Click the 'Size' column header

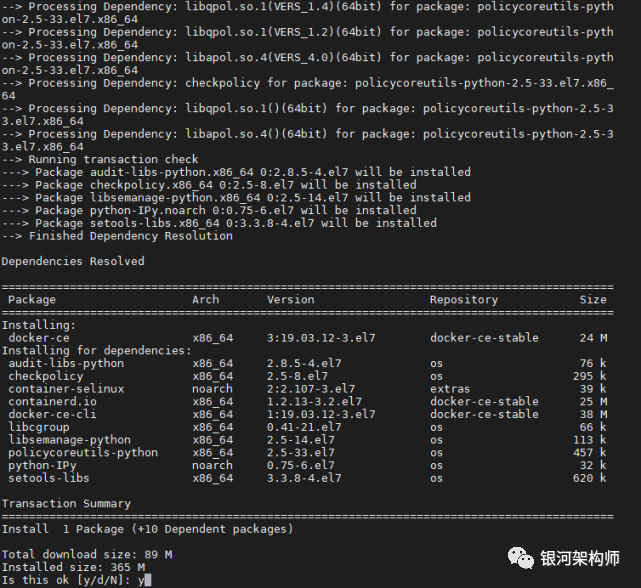[x=593, y=299]
